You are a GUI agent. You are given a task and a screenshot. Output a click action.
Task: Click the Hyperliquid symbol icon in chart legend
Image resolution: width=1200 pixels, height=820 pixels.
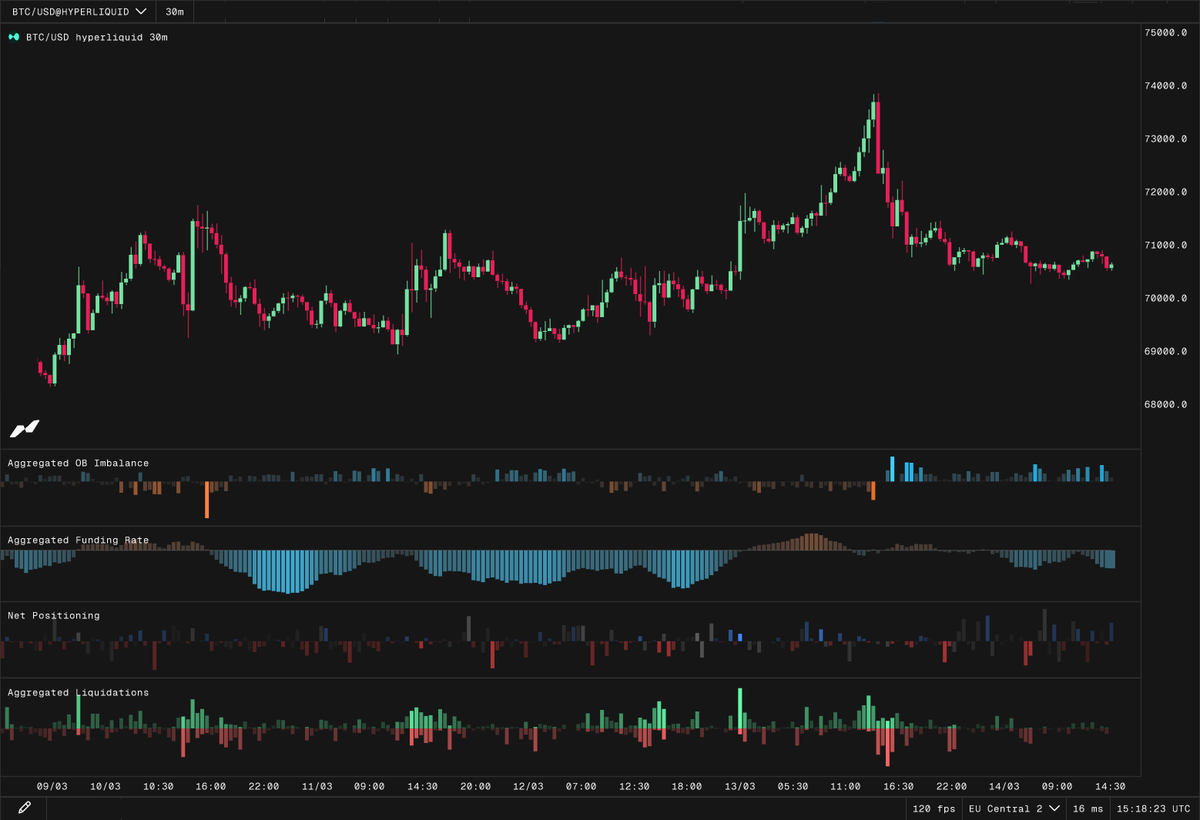[x=14, y=37]
